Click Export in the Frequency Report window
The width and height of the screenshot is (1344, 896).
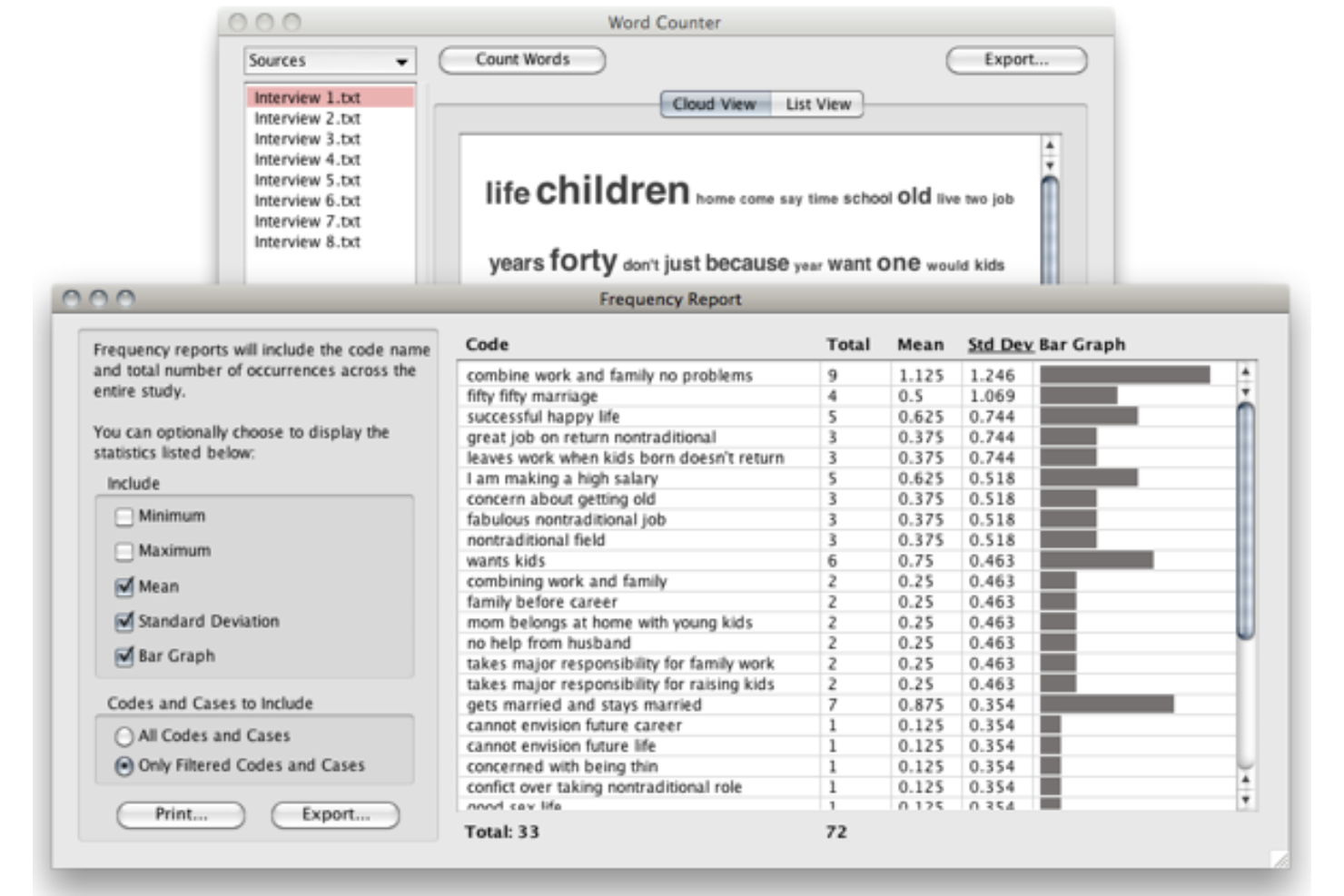coord(335,815)
